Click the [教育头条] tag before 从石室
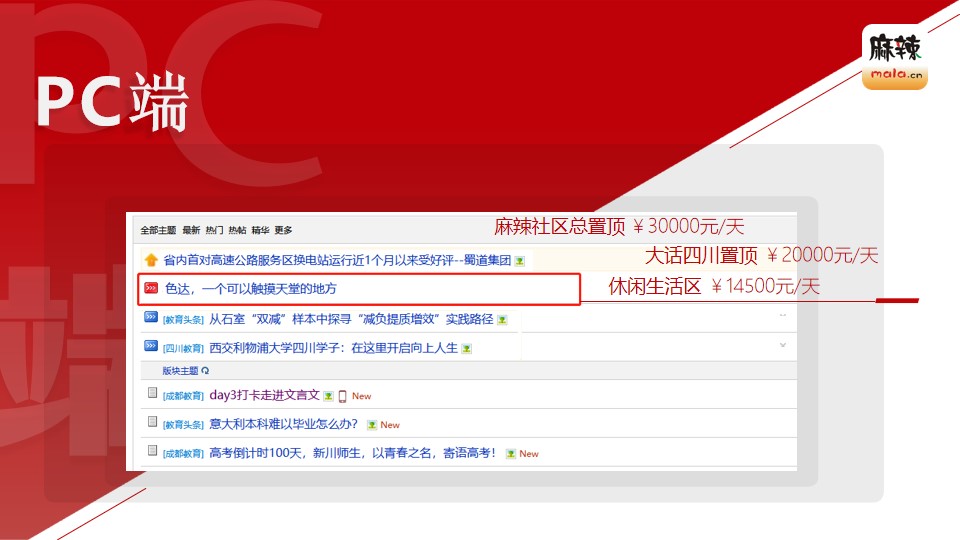The image size is (960, 540). pyautogui.click(x=183, y=320)
